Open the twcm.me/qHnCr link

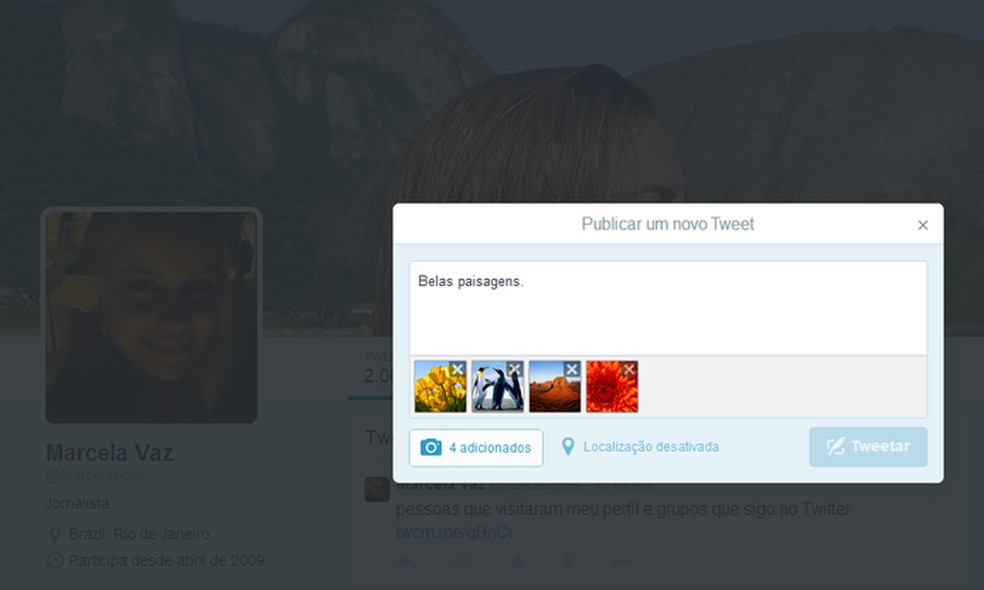pyautogui.click(x=454, y=532)
